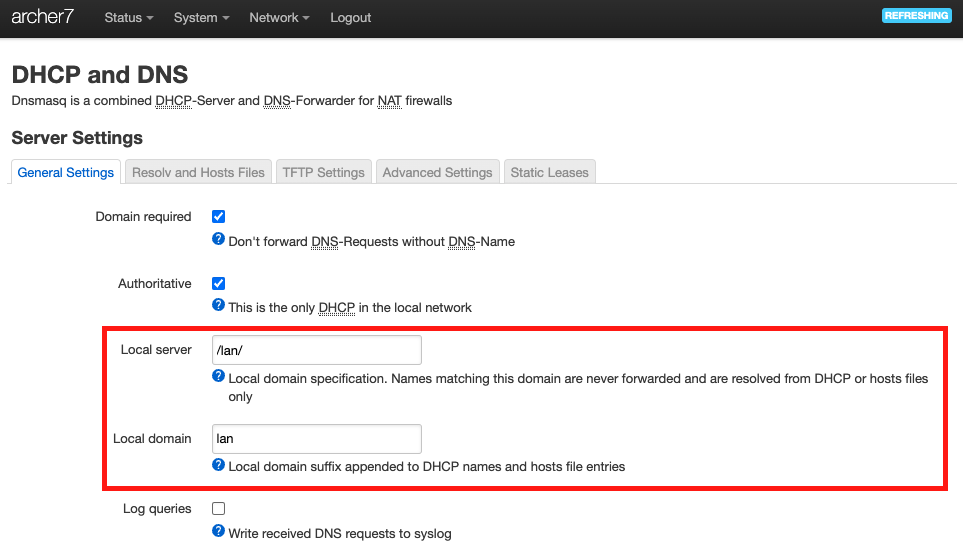
Task: Open the Status dropdown menu
Action: (x=128, y=18)
